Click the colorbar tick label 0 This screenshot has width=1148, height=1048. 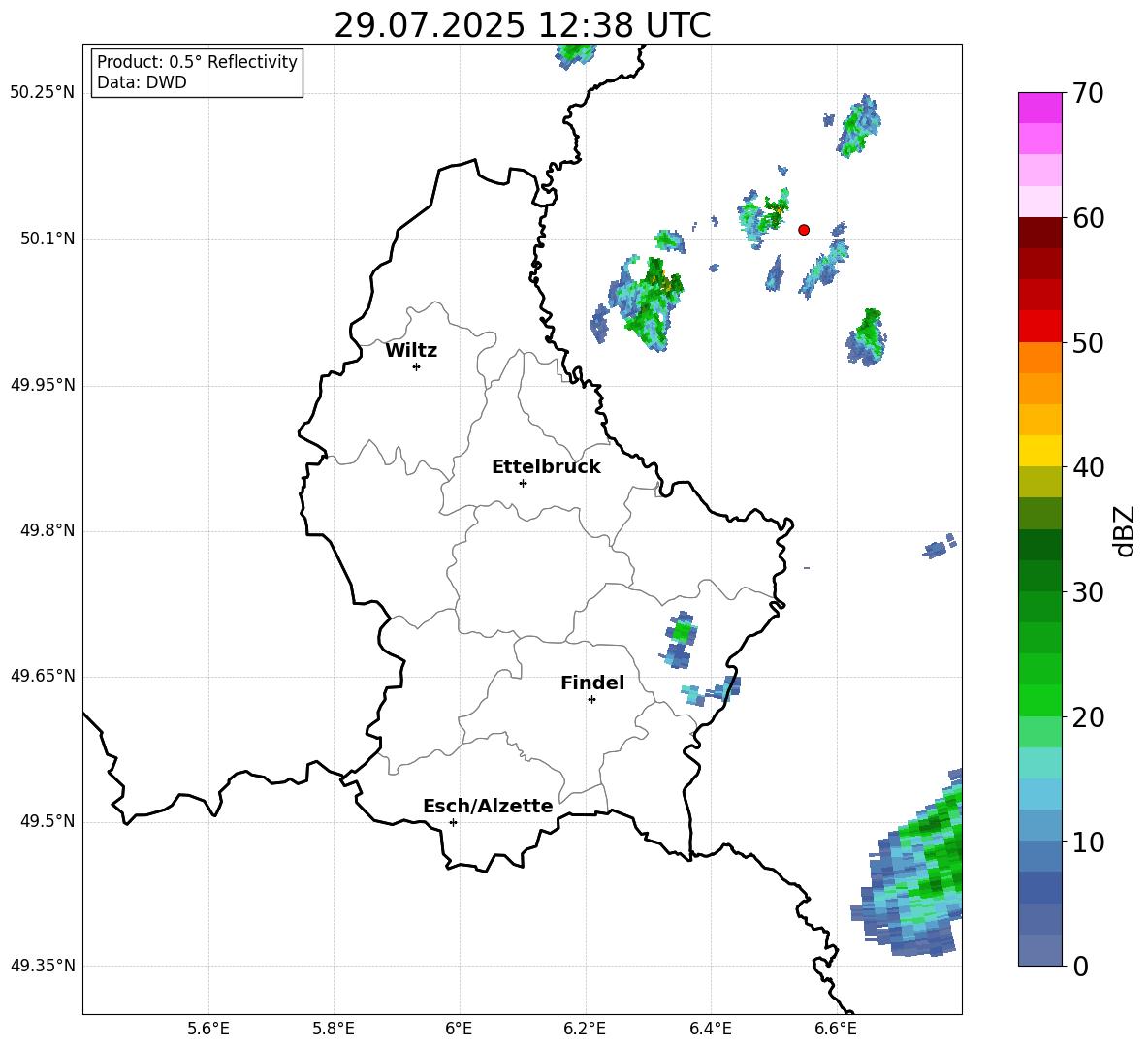[x=1080, y=967]
